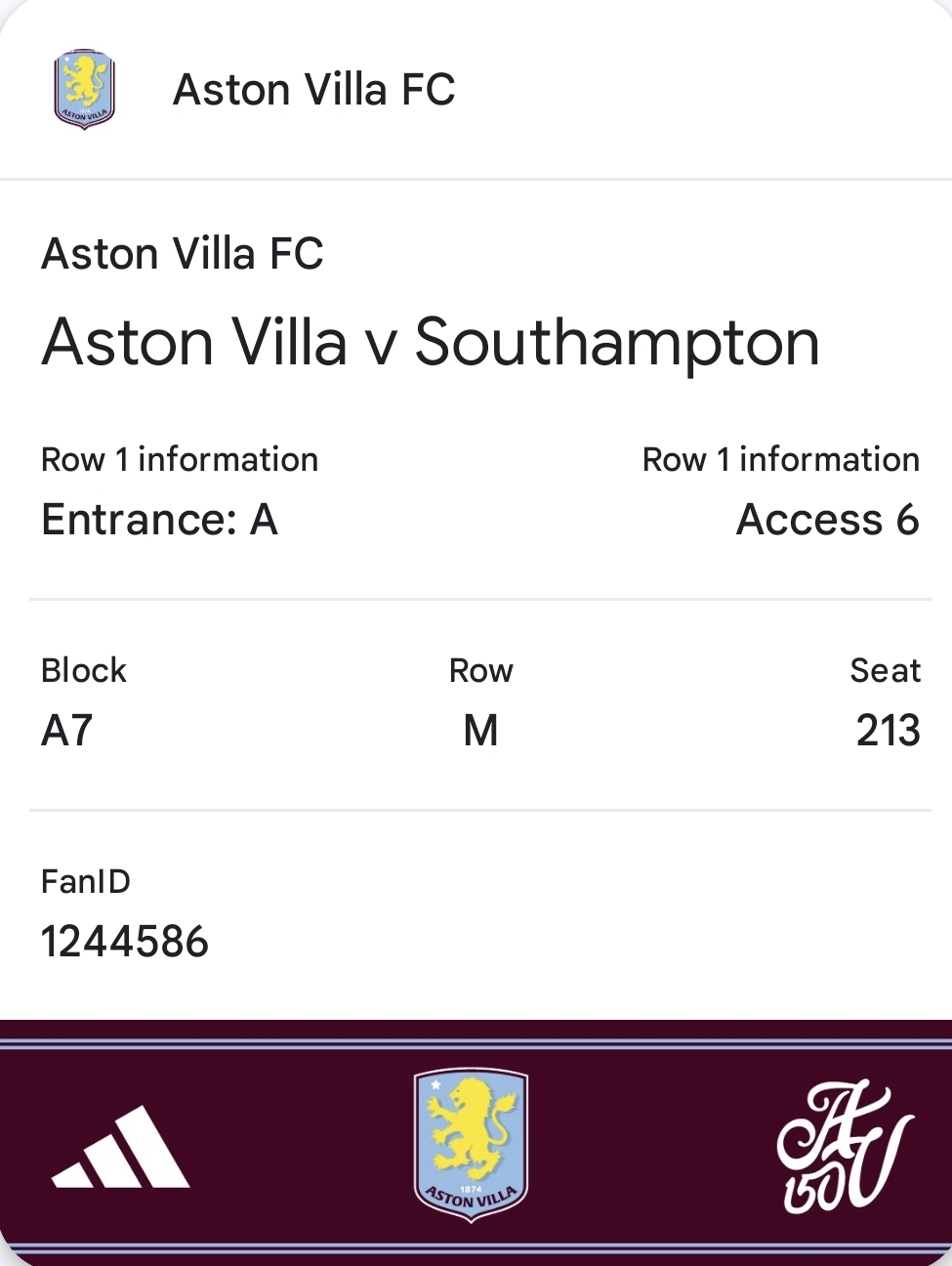Tap the Row M value
952x1266 pixels.
coord(480,730)
